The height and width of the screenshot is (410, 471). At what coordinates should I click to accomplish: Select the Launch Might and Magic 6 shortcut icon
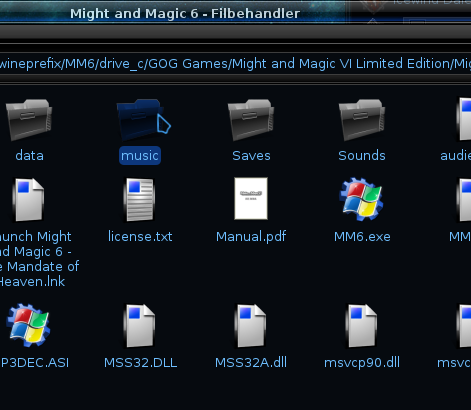click(29, 200)
